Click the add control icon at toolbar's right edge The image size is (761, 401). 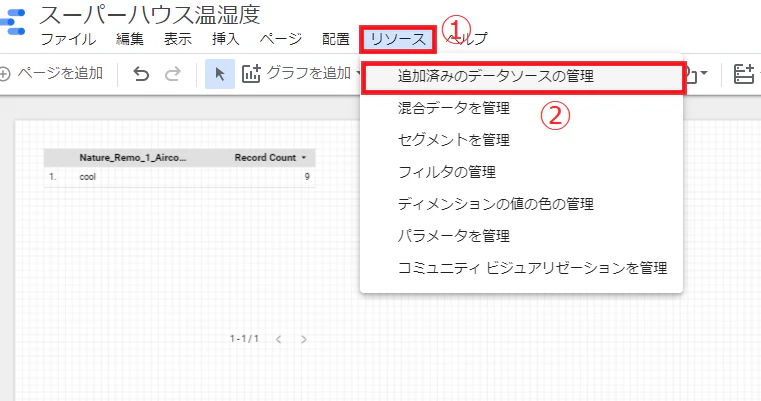(744, 74)
